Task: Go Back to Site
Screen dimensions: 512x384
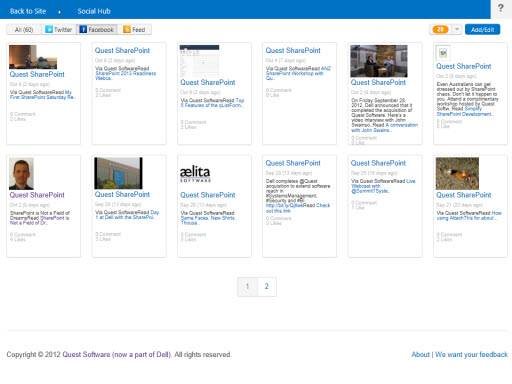Action: (28, 11)
